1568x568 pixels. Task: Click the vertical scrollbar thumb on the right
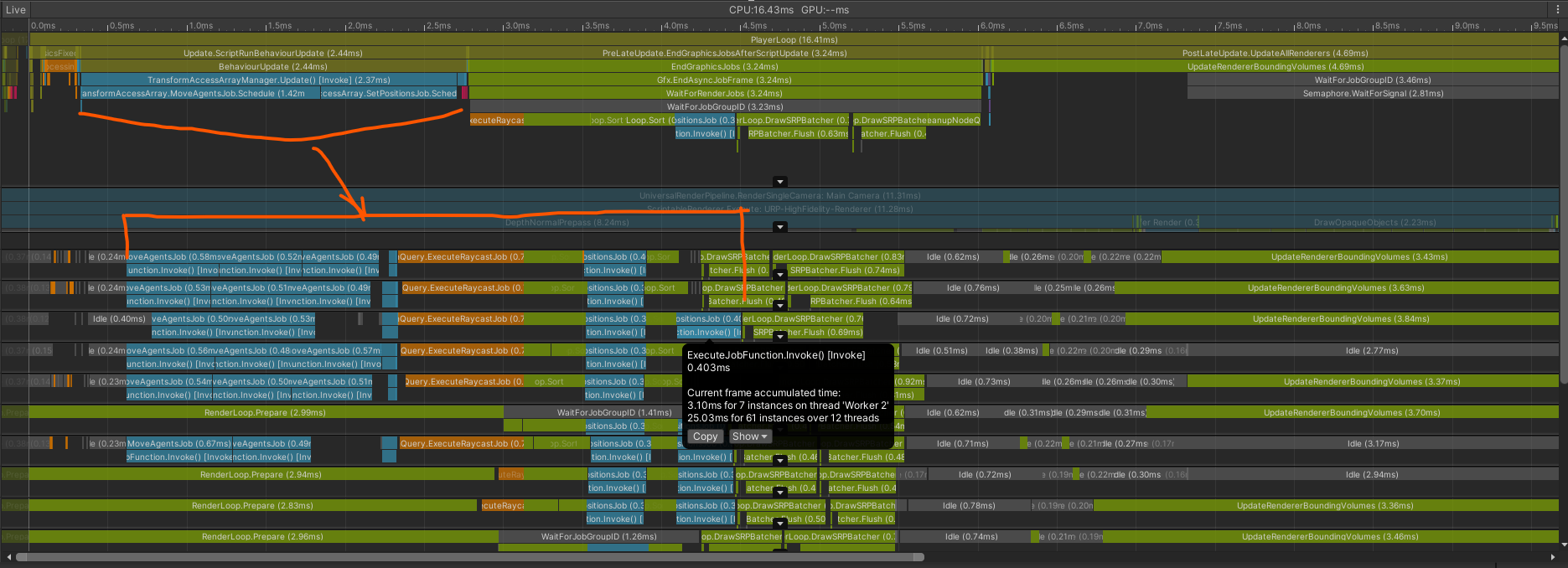point(1563,285)
